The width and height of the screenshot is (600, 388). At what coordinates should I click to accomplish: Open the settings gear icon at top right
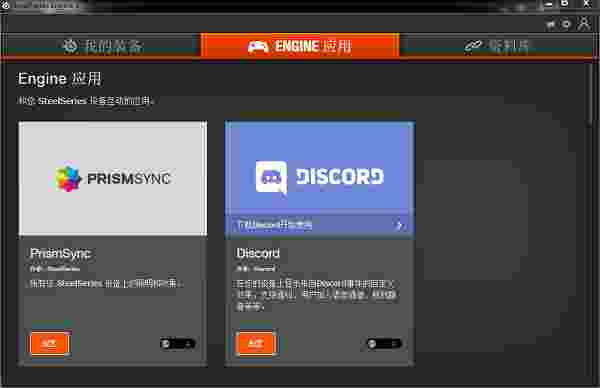(x=566, y=25)
